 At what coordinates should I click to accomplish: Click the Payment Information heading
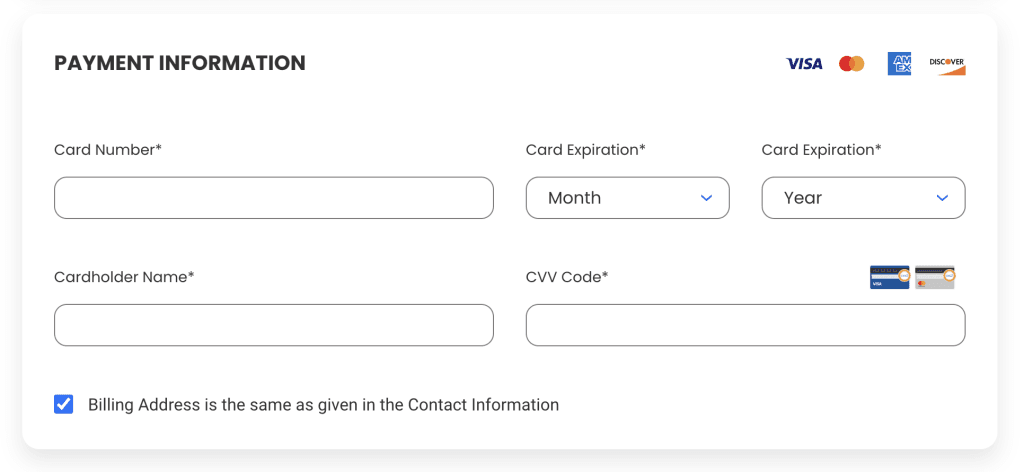(x=180, y=63)
